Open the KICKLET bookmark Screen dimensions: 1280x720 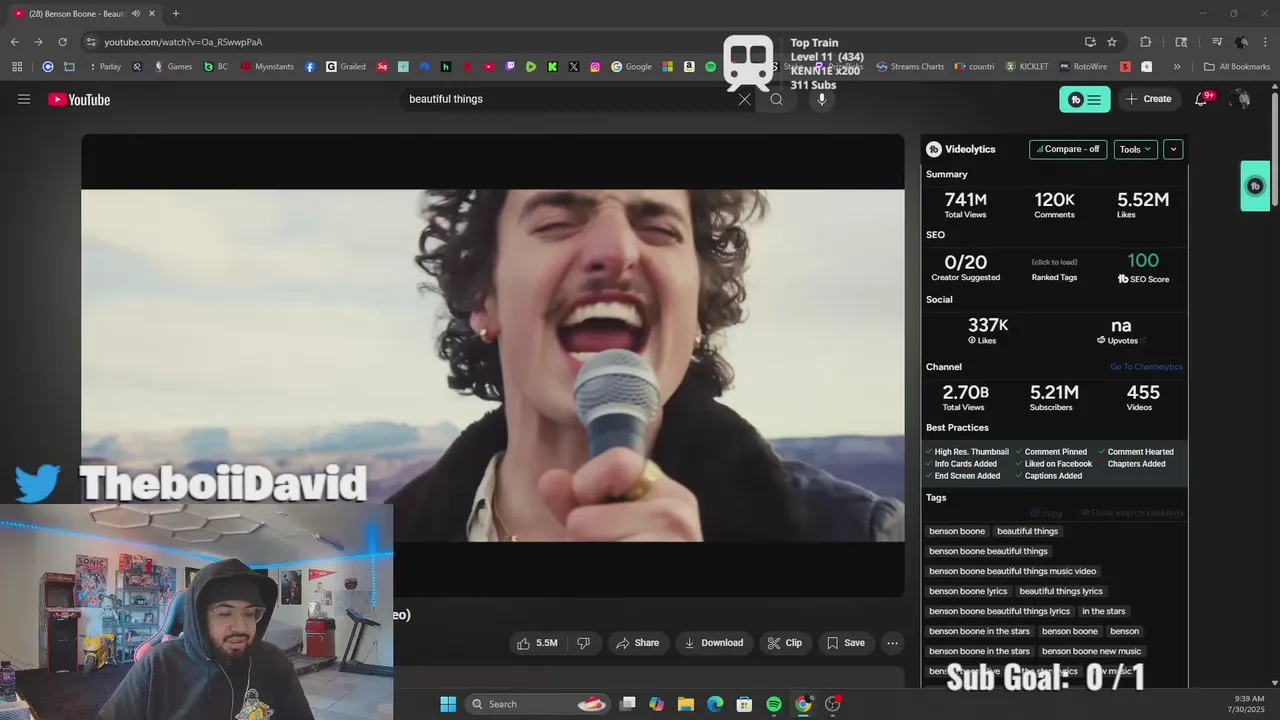[x=1027, y=67]
